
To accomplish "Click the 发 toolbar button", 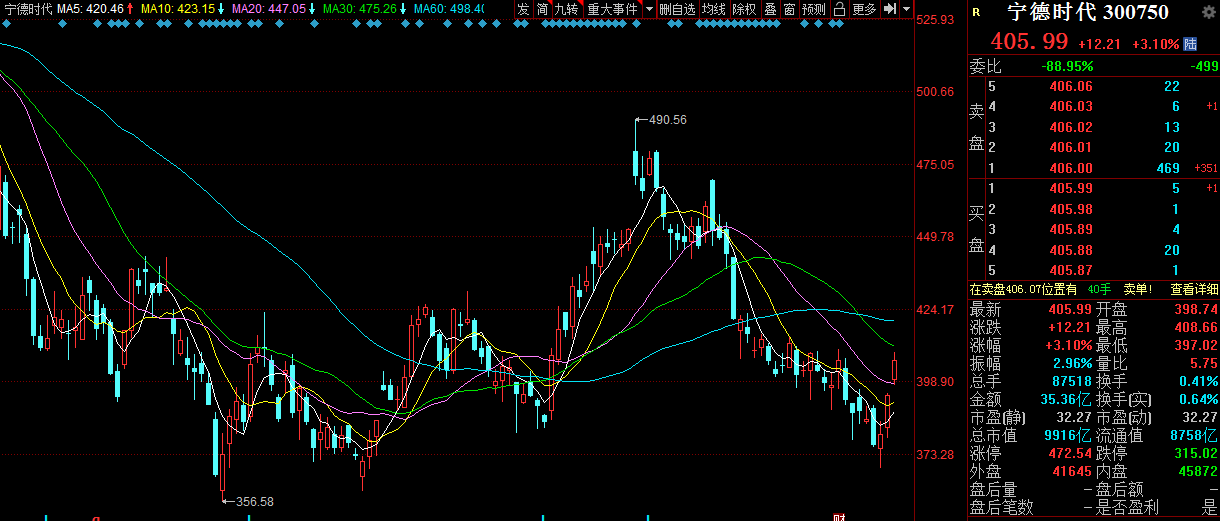I will (x=523, y=9).
